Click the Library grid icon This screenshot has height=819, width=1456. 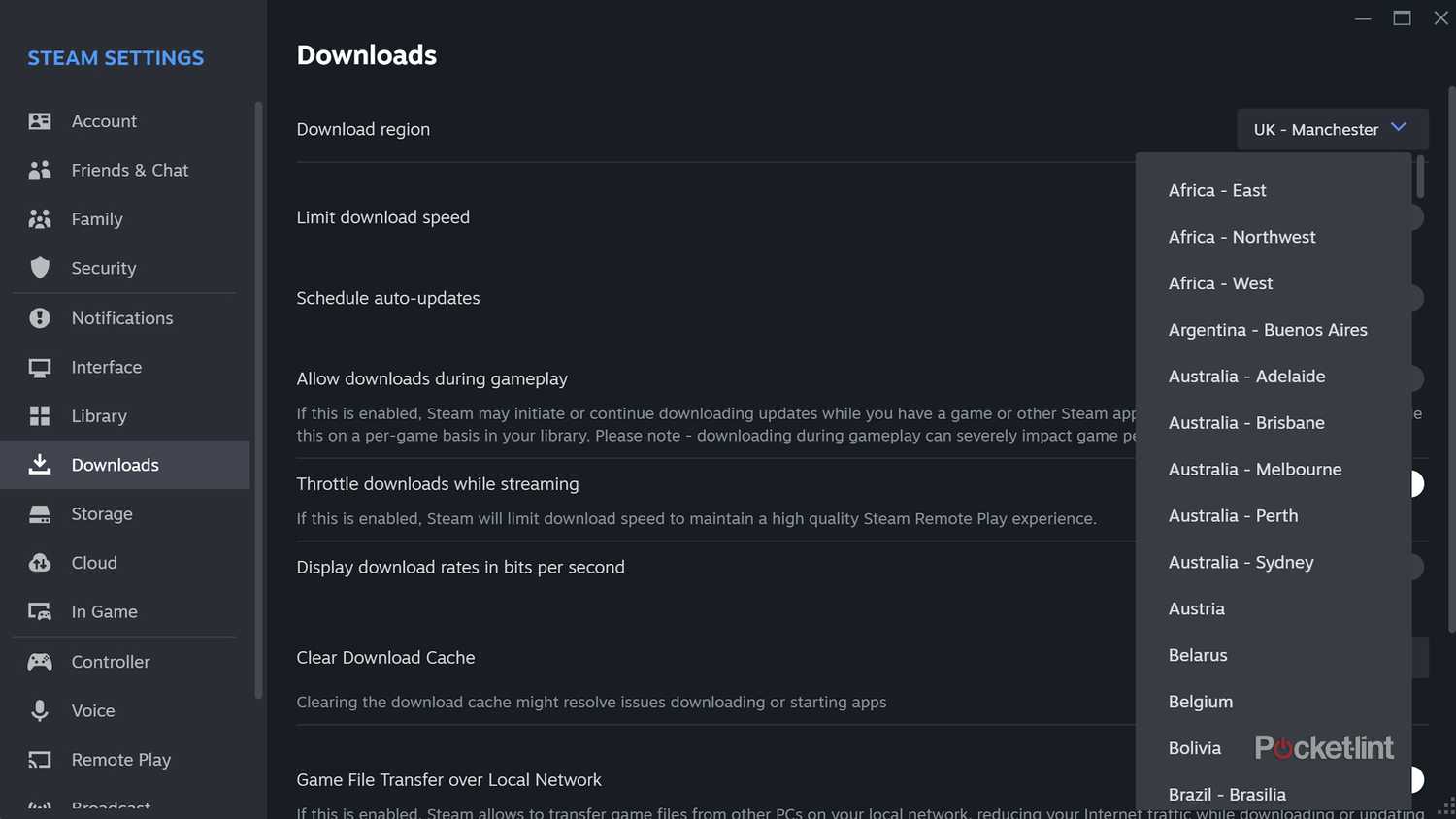[40, 416]
